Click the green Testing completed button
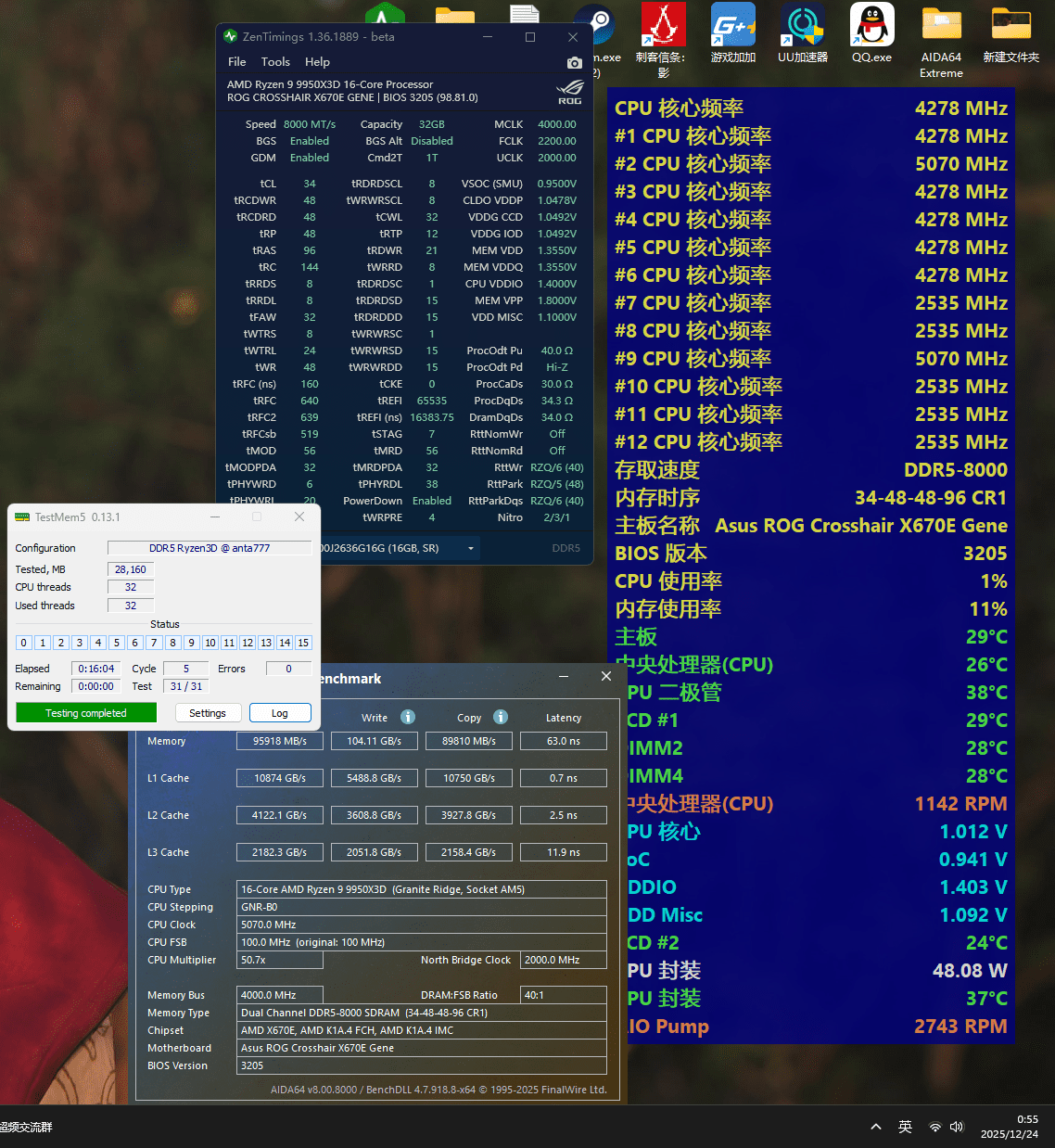 [x=86, y=712]
